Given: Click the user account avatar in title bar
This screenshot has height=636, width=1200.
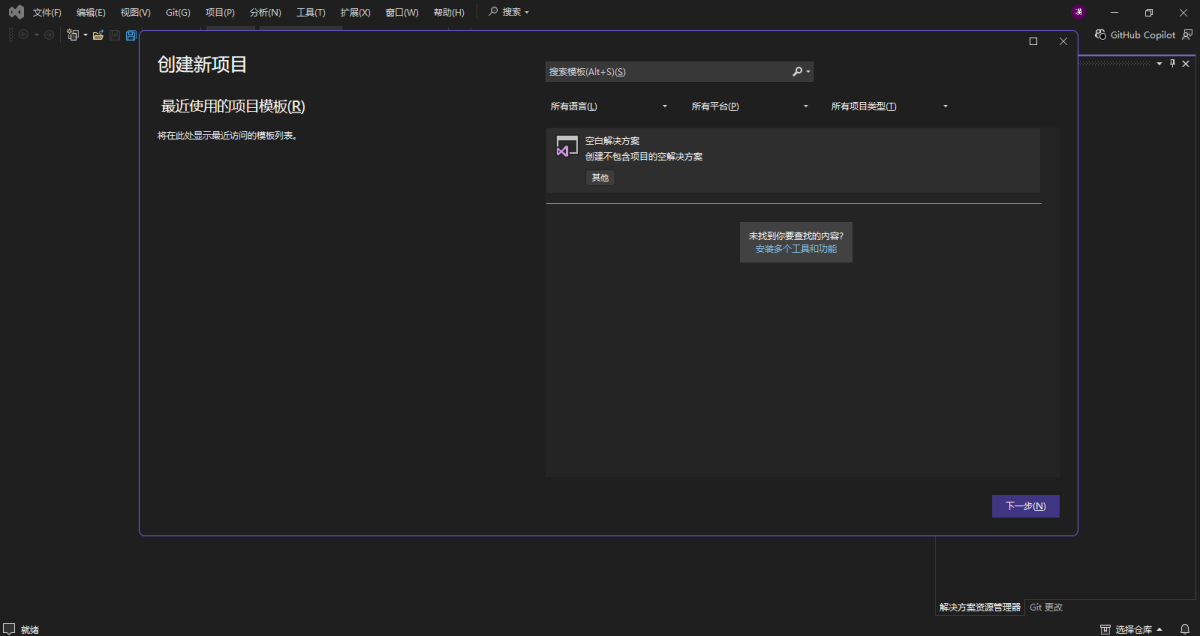Looking at the screenshot, I should click(1077, 11).
